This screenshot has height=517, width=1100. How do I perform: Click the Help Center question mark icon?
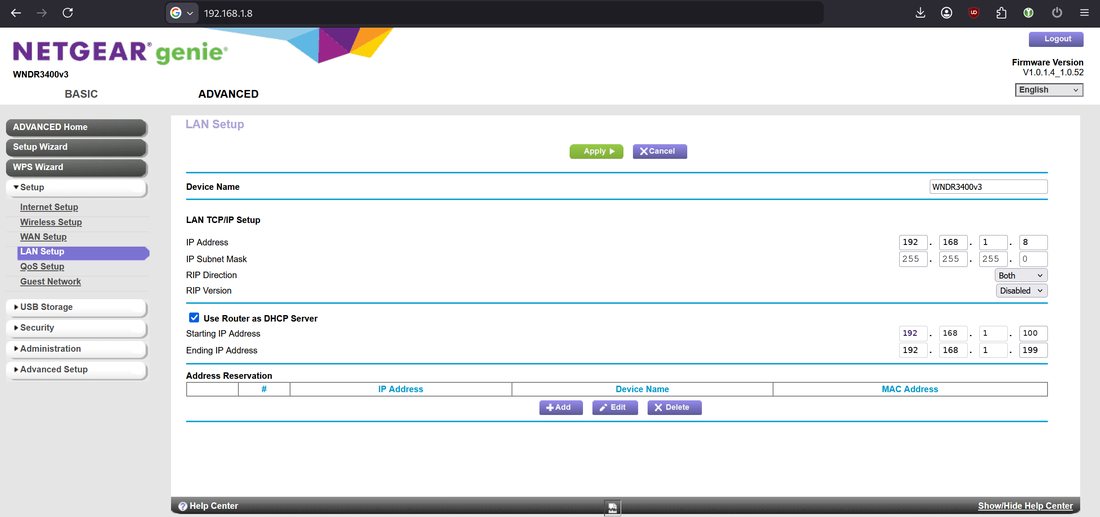click(182, 506)
